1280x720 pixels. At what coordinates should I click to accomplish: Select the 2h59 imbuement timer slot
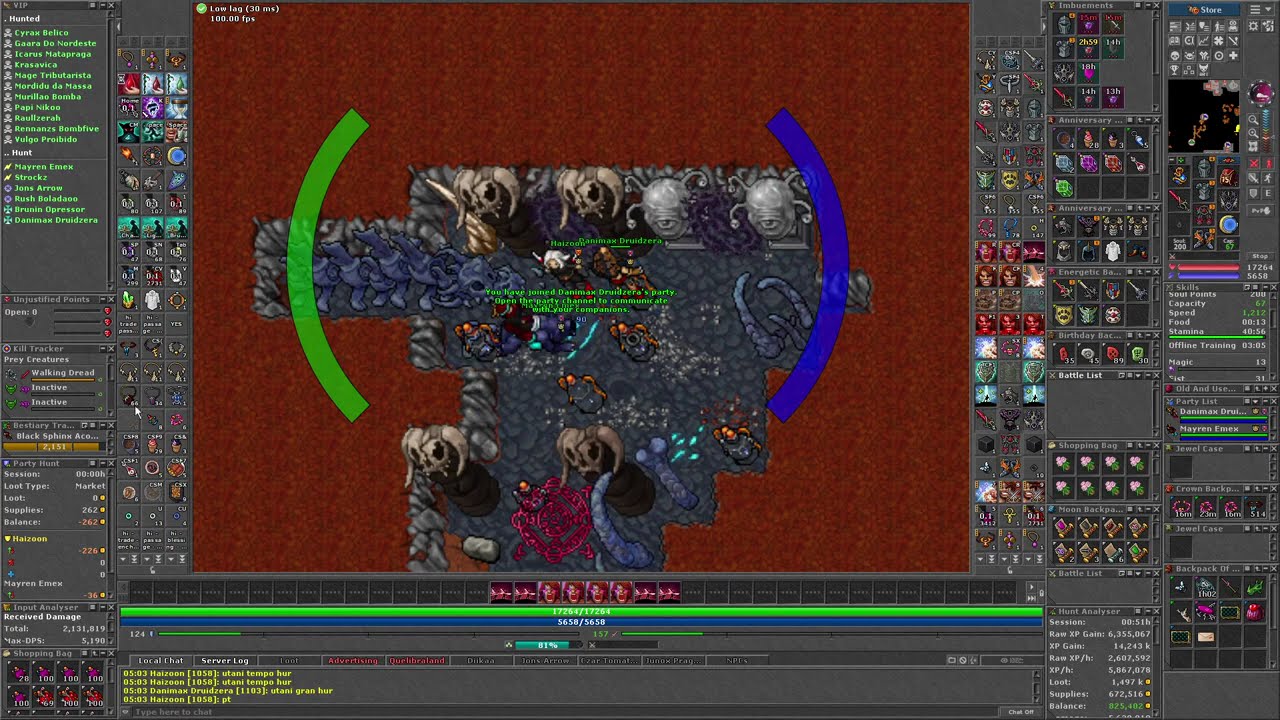(1088, 48)
